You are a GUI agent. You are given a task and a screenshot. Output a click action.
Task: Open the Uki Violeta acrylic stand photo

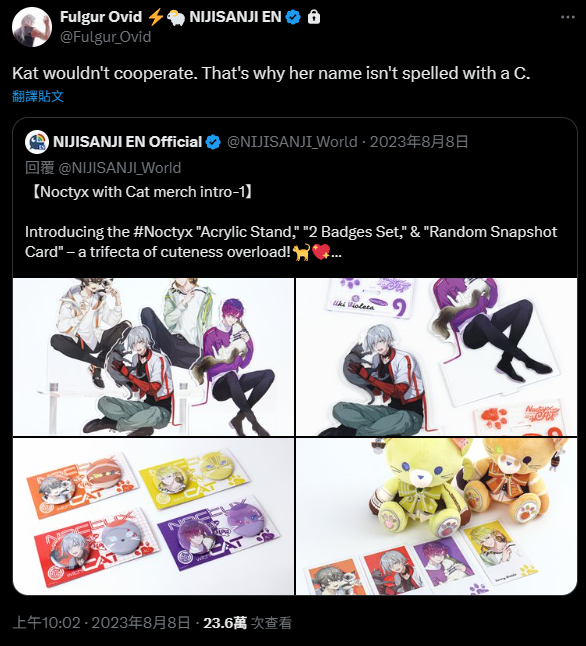click(x=436, y=357)
